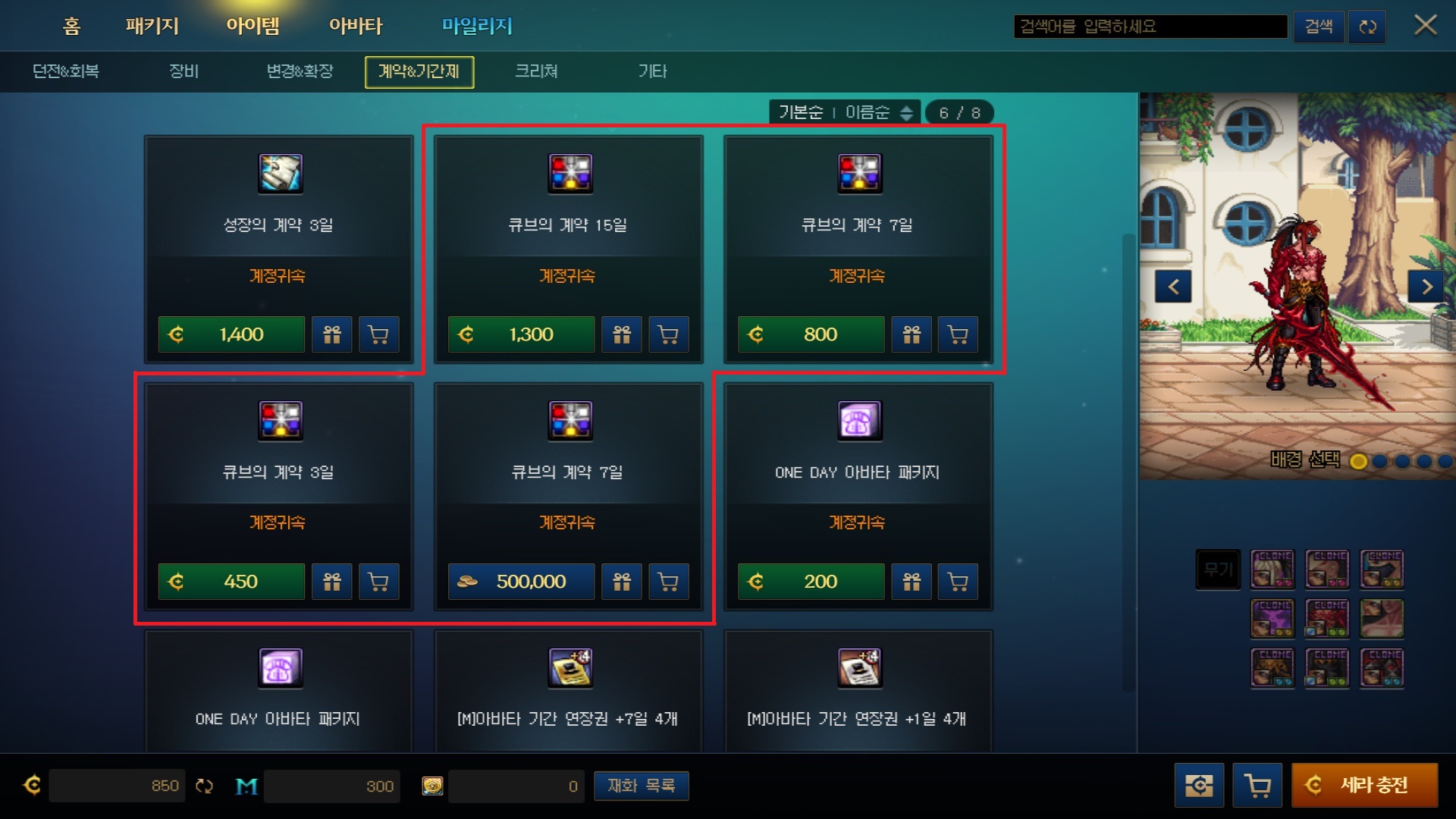
Task: Open the shopping cart in the bottom bar
Action: click(1257, 785)
